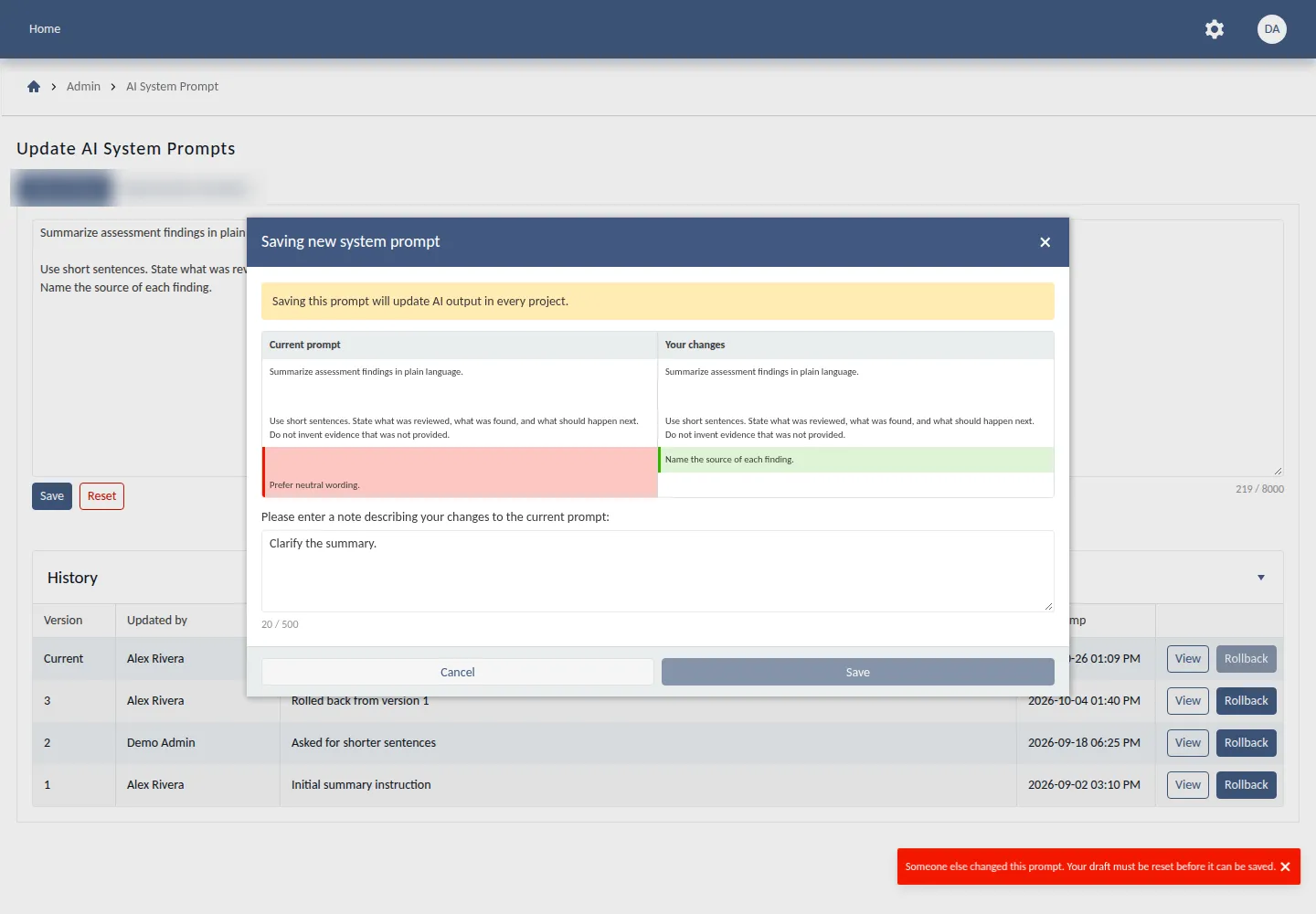Click the '219 / 8000' character counter
The image size is (1316, 914).
pos(1259,489)
